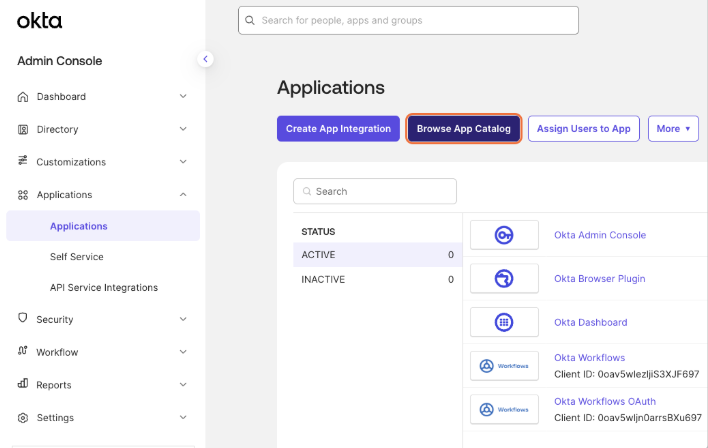Click the Dashboard home icon
Screen dimensions: 708x448
(x=23, y=97)
